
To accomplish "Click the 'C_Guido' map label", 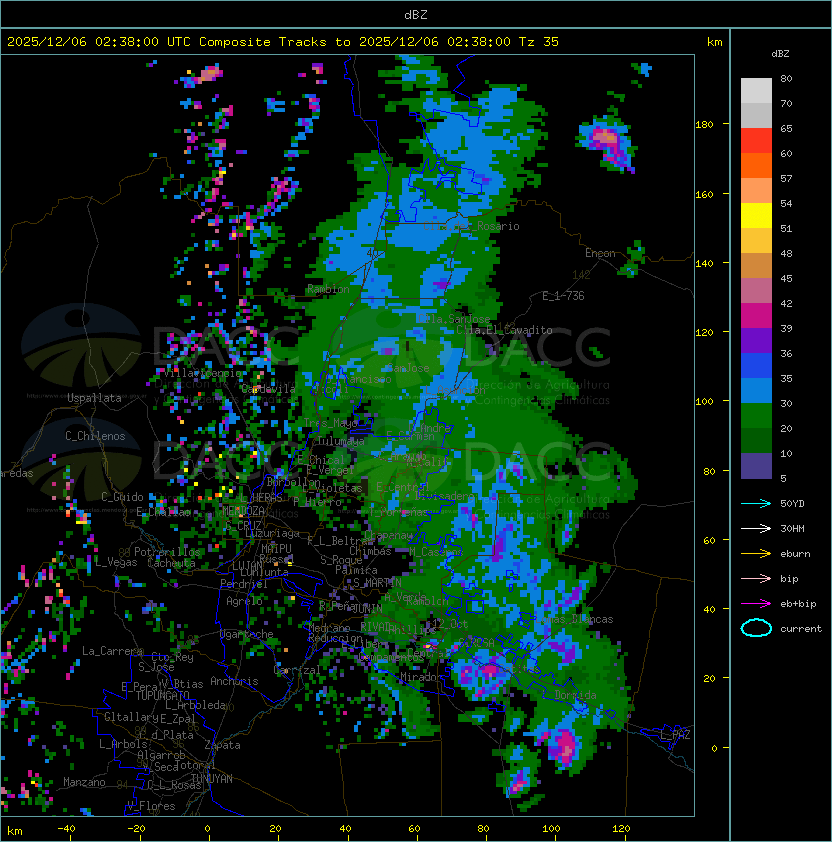I will pos(122,497).
